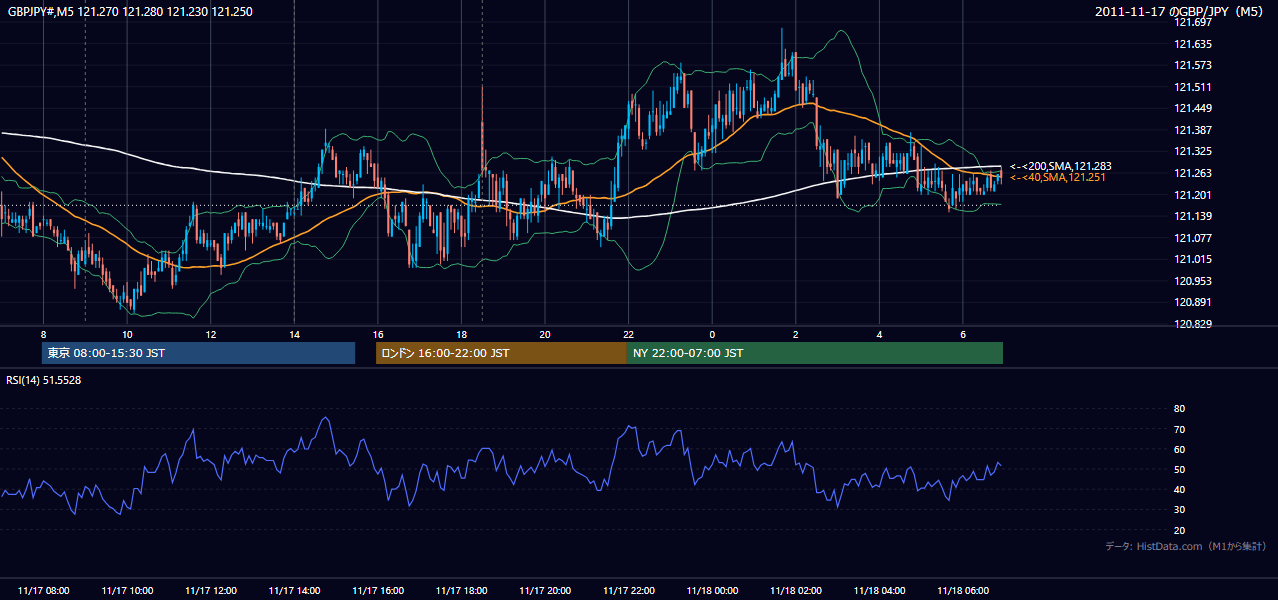Click RSI level 30 on axis
Viewport: 1278px width, 600px height.
point(1180,510)
